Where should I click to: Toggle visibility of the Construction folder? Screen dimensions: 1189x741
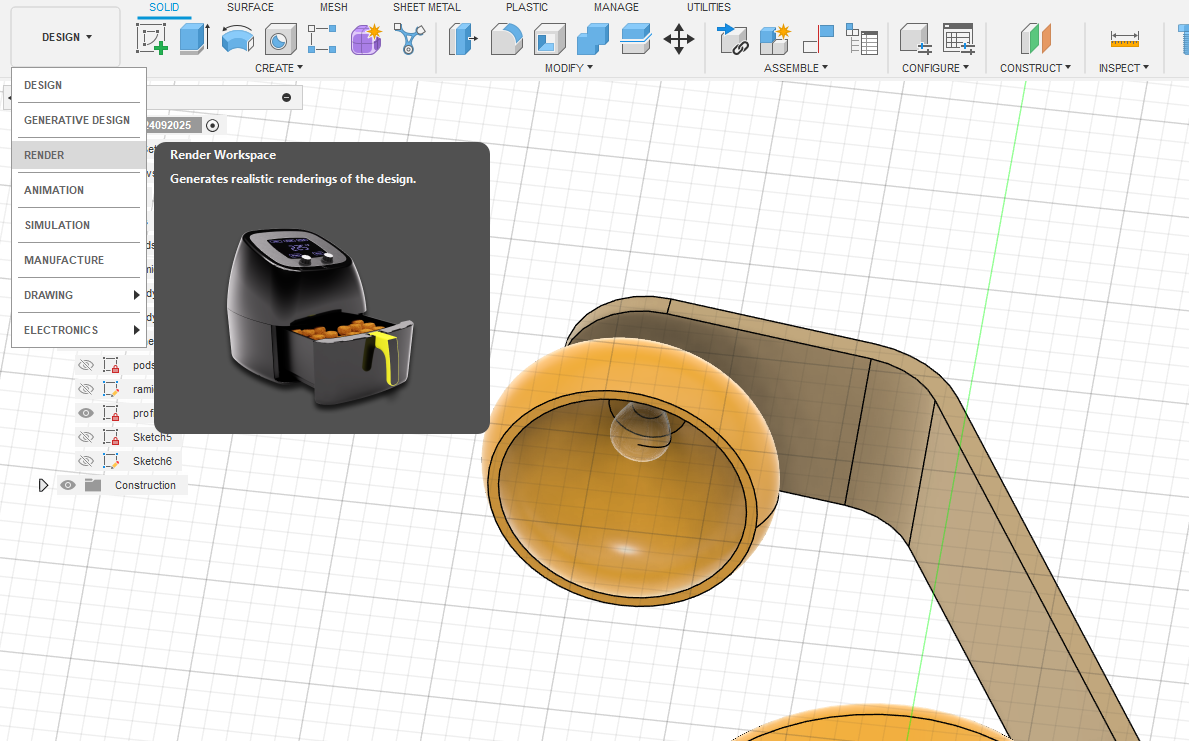tap(68, 485)
